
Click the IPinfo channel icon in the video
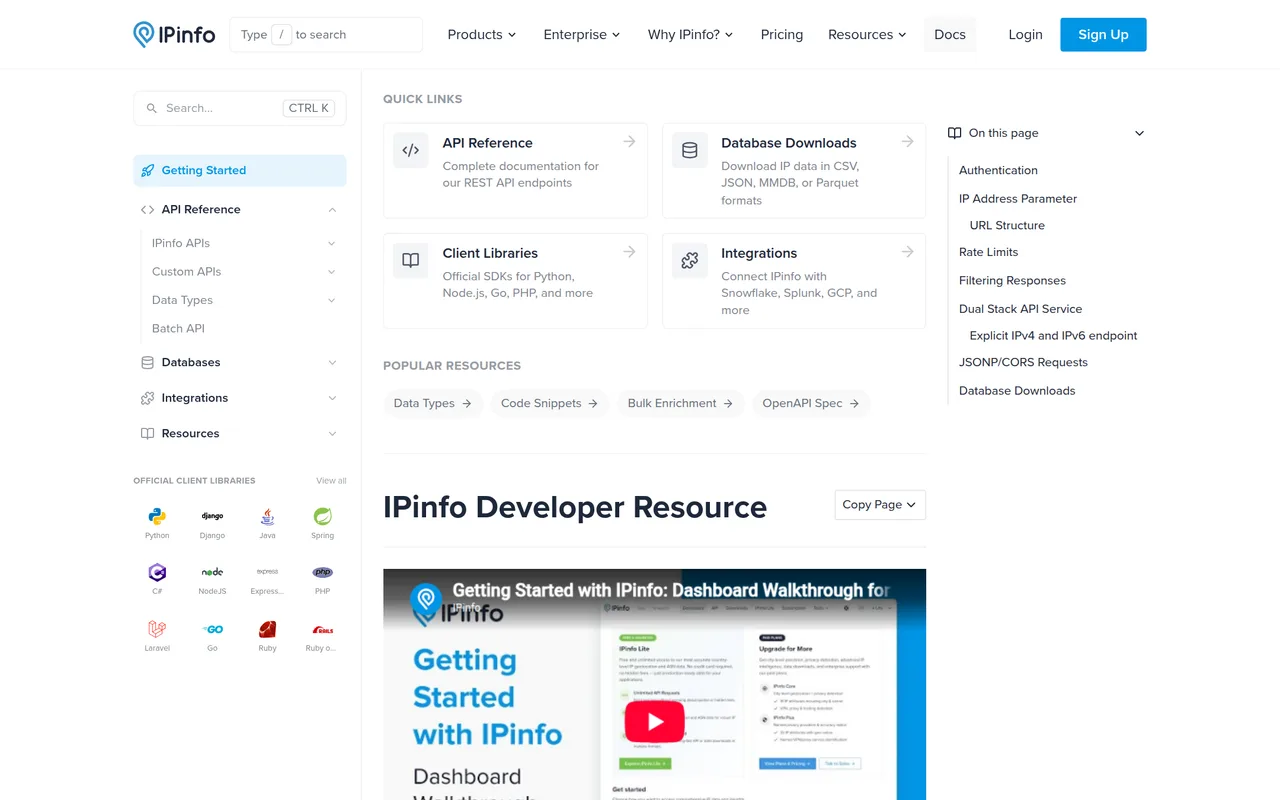pyautogui.click(x=426, y=599)
